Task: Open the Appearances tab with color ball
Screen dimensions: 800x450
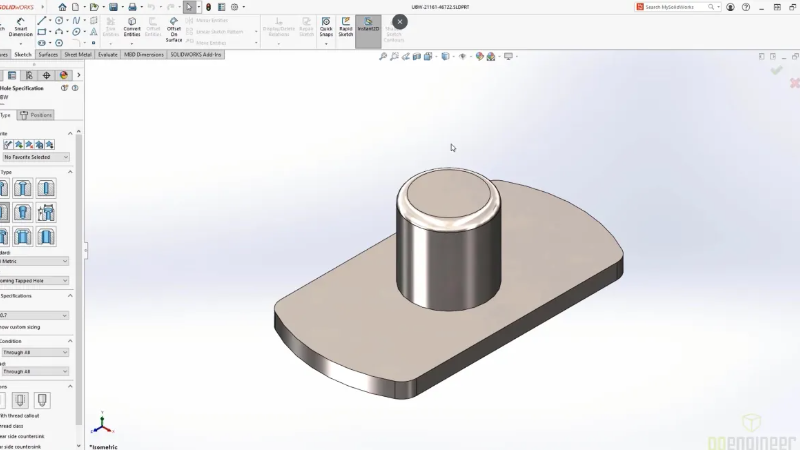Action: (63, 75)
